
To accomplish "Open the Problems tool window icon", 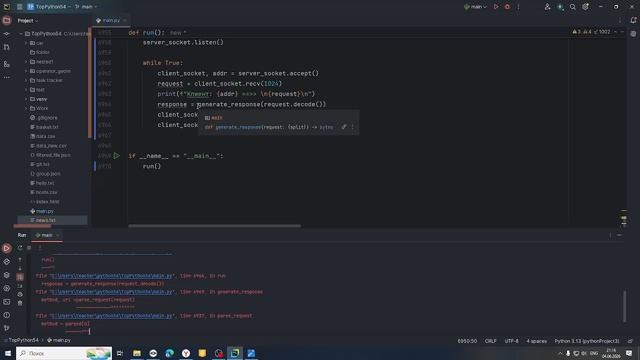I will coord(7,315).
